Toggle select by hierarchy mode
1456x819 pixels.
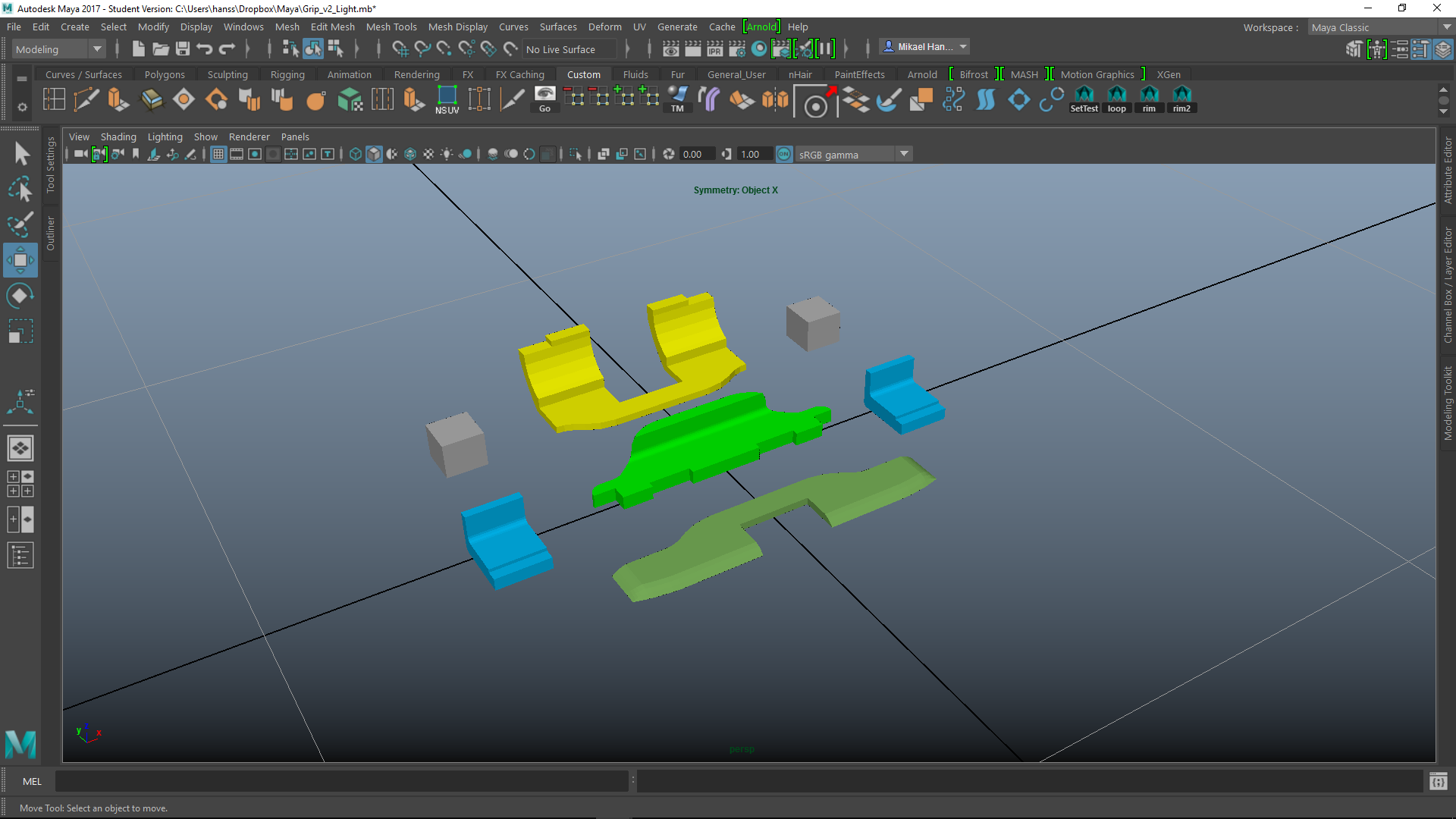coord(290,49)
